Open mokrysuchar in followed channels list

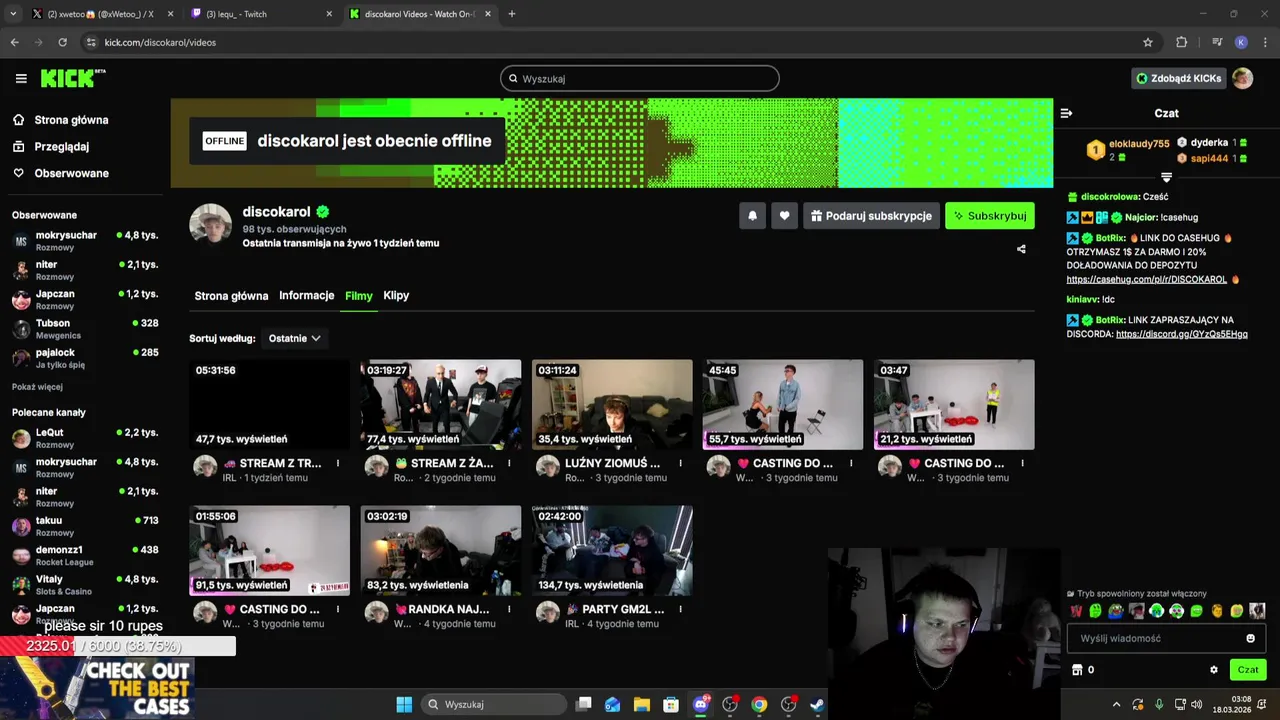85,241
